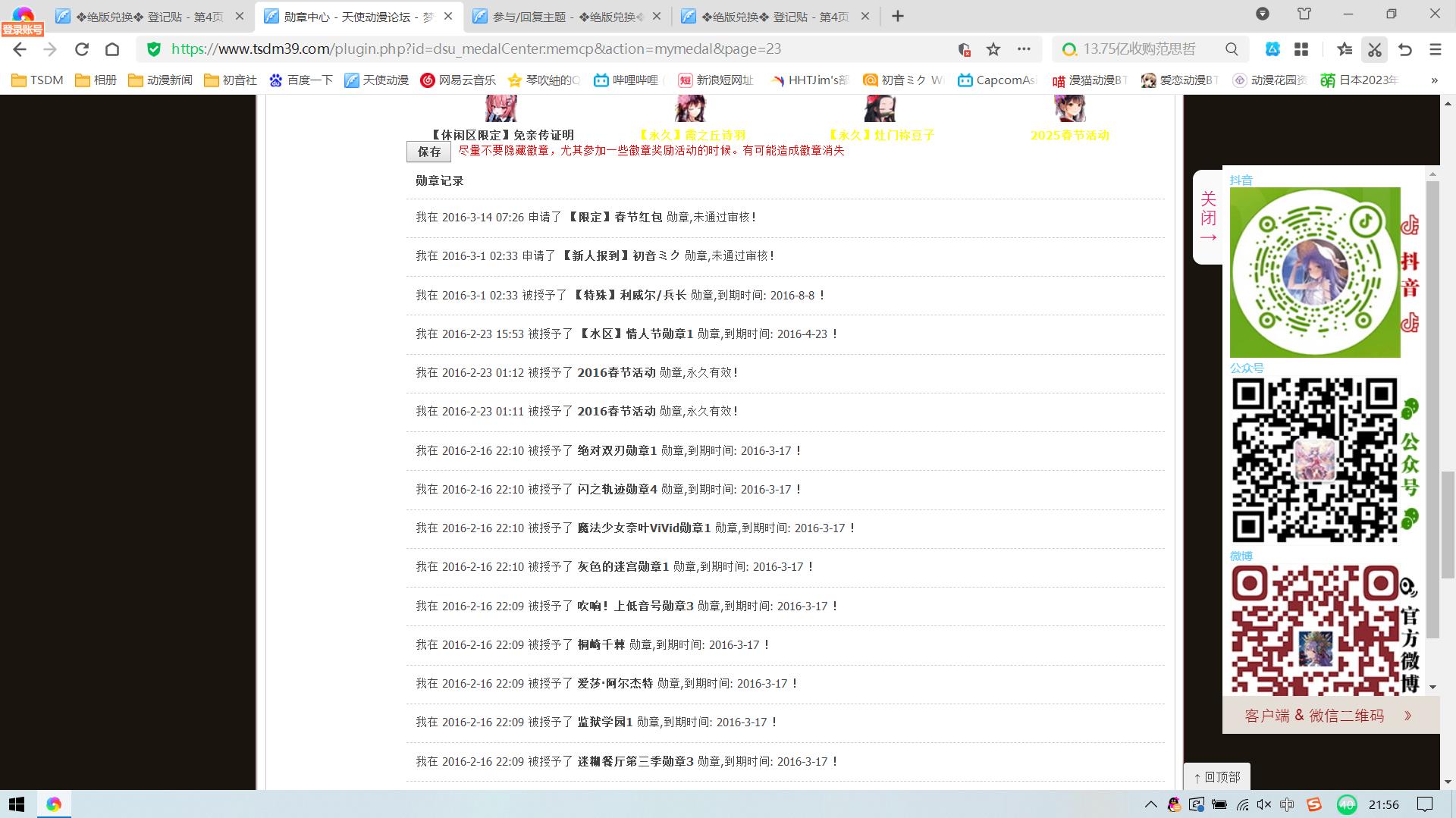Open a new tab
The height and width of the screenshot is (818, 1456).
(x=898, y=16)
